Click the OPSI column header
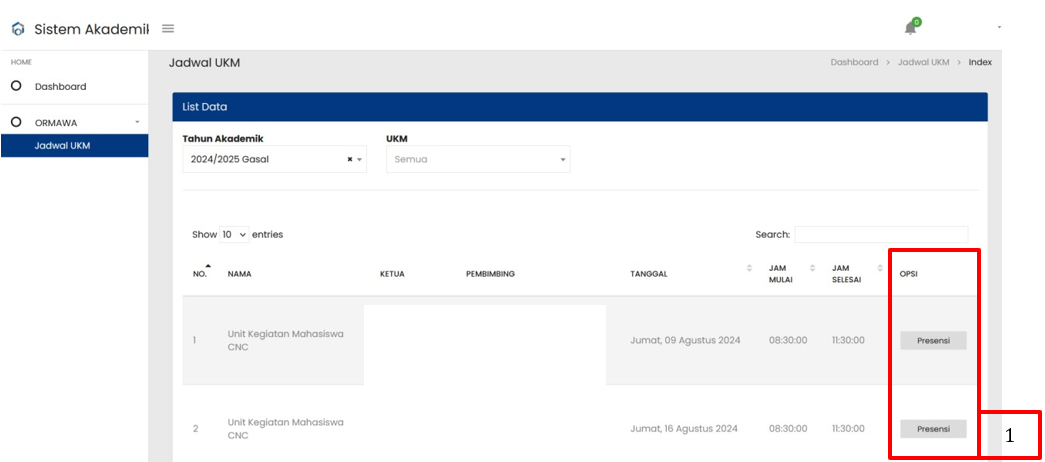Image resolution: width=1045 pixels, height=462 pixels. point(908,273)
